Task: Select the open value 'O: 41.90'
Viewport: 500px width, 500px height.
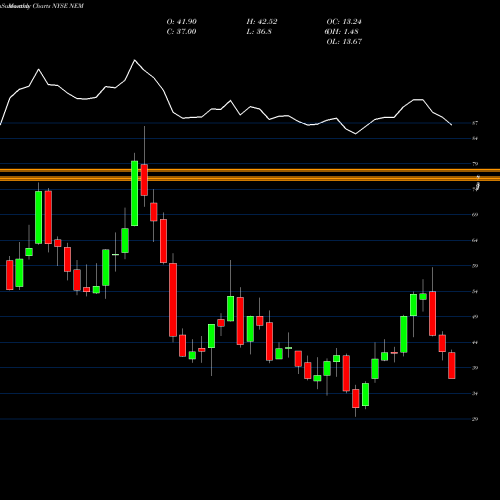Action: click(182, 22)
